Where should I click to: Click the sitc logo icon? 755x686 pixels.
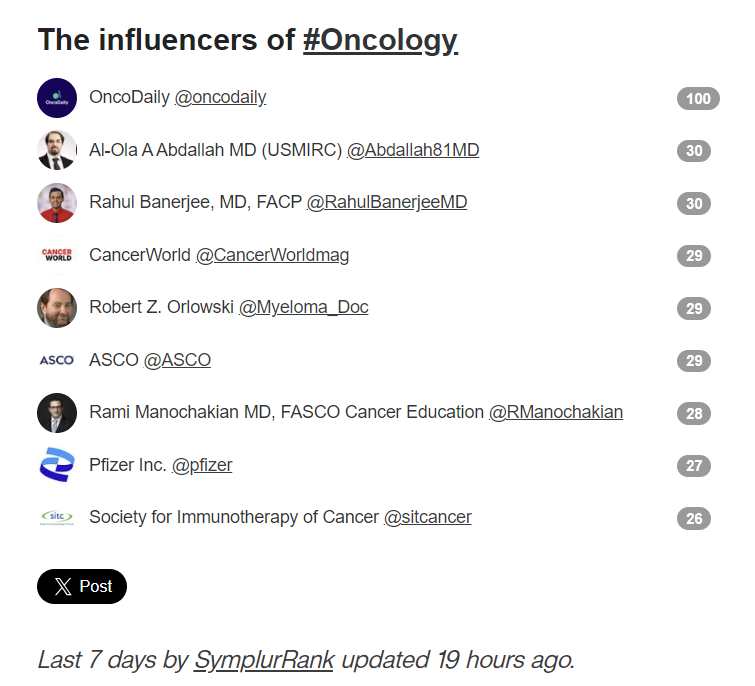coord(57,518)
